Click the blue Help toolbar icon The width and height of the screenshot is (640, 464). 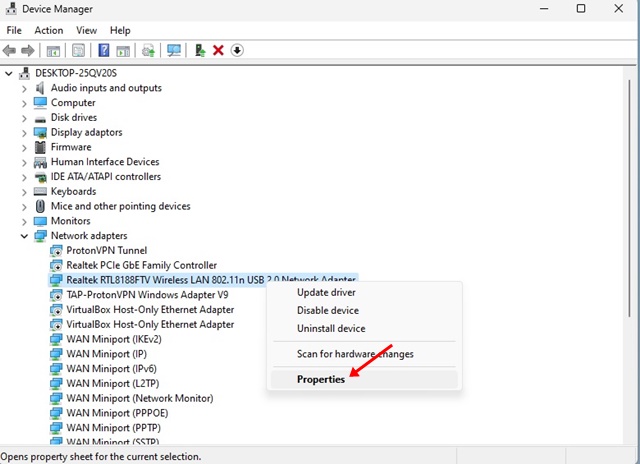(x=104, y=51)
